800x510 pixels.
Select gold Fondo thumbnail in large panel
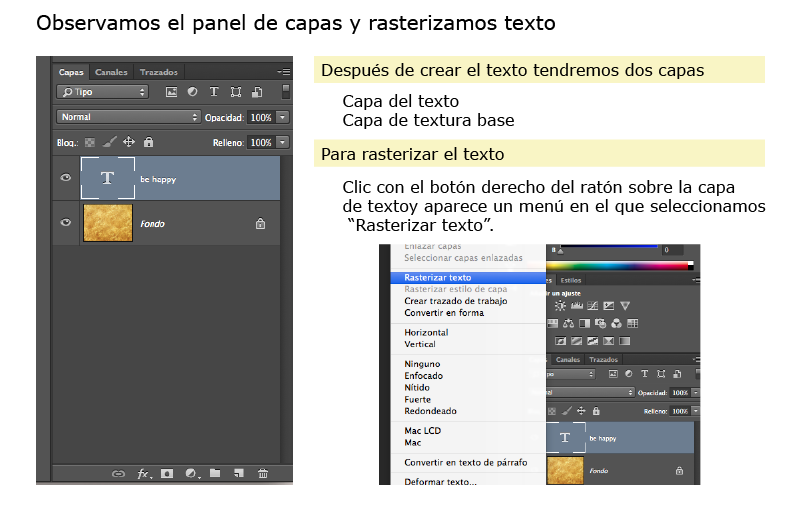(108, 223)
